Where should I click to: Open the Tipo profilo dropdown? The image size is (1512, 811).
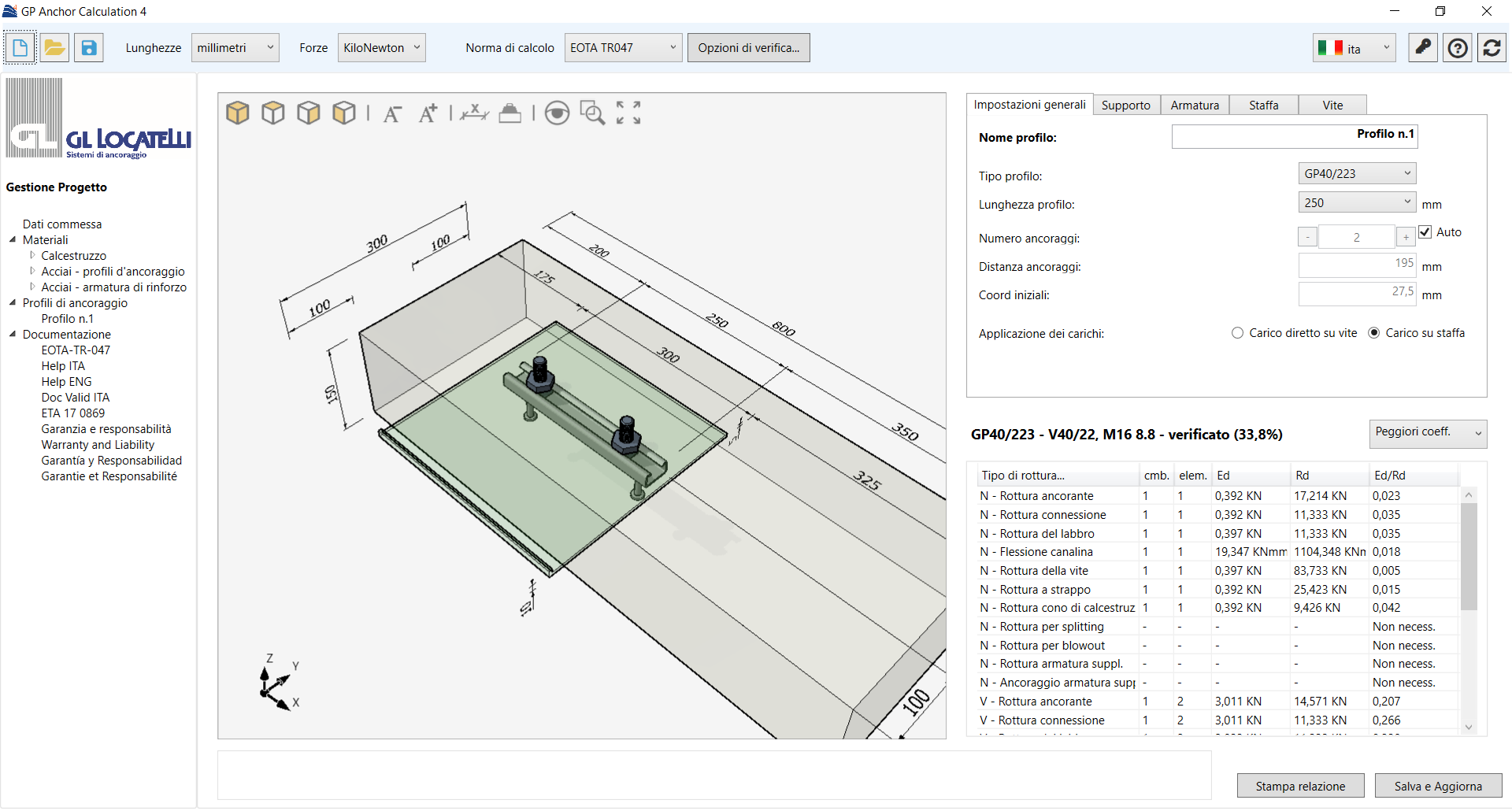click(x=1357, y=173)
